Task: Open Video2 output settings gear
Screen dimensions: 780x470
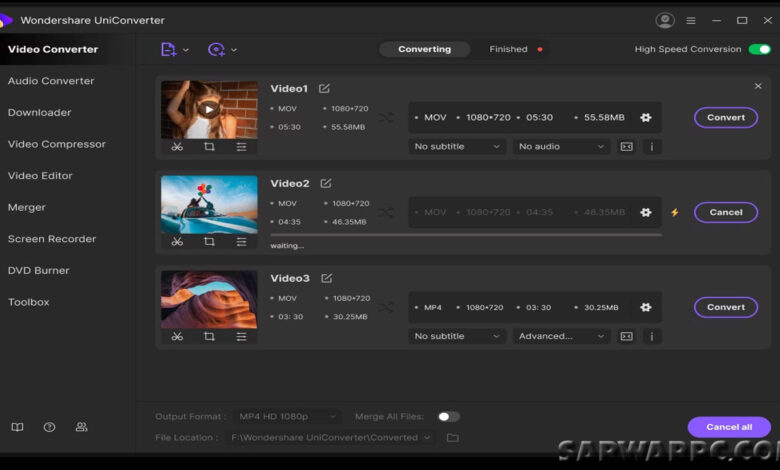Action: coord(646,212)
